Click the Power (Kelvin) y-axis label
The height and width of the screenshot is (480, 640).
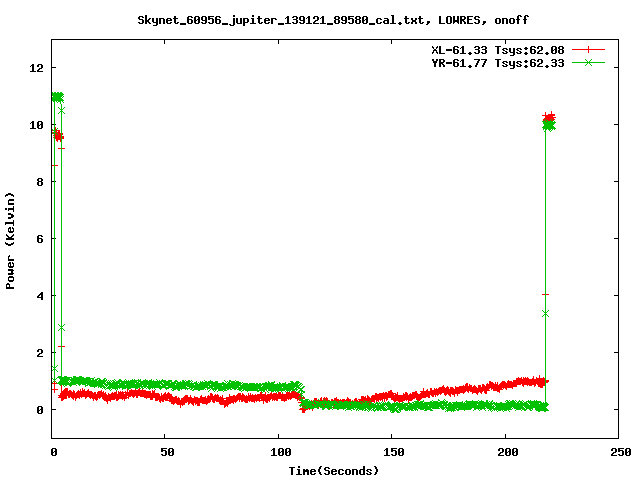11,238
